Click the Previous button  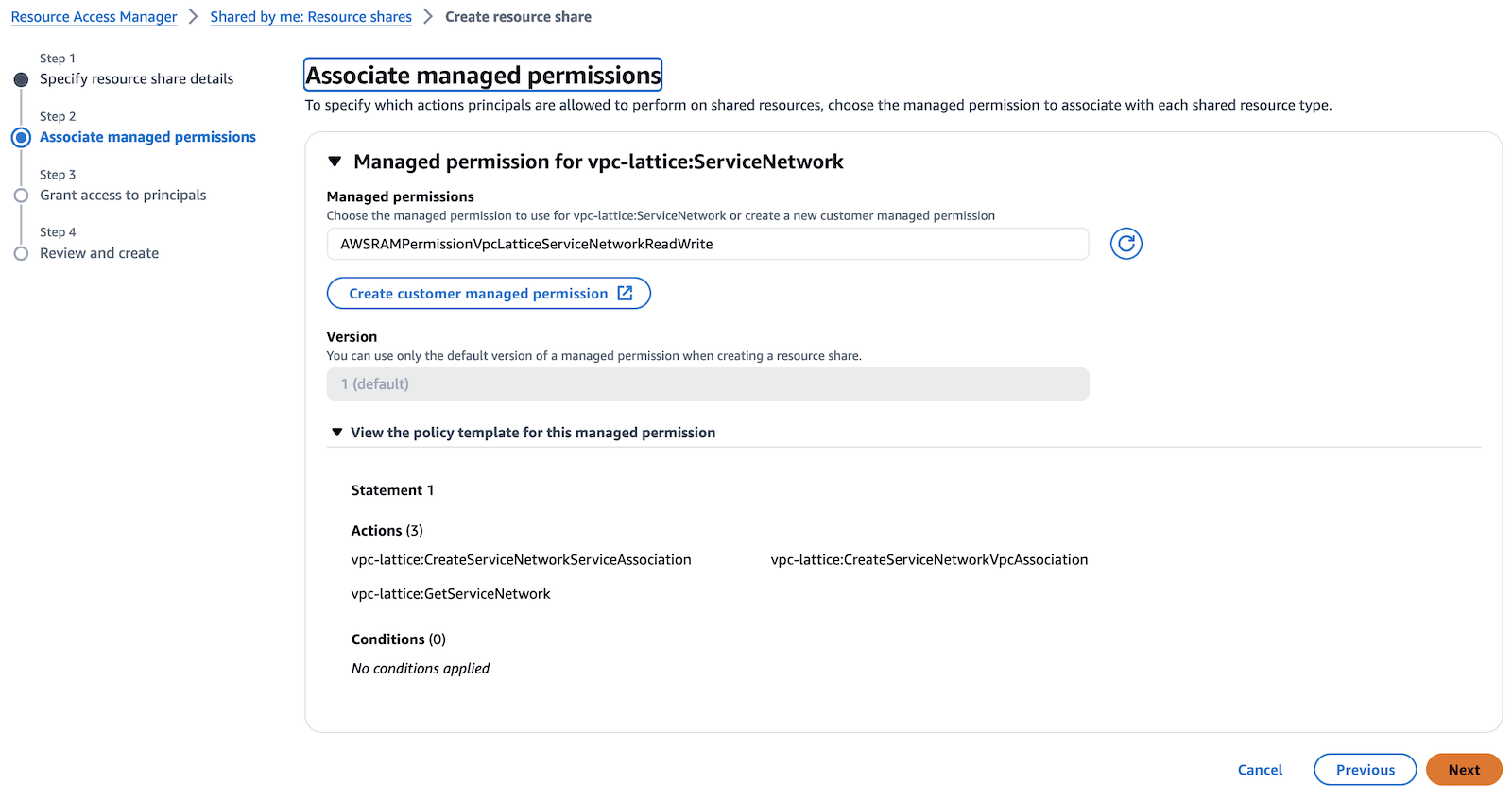1365,770
